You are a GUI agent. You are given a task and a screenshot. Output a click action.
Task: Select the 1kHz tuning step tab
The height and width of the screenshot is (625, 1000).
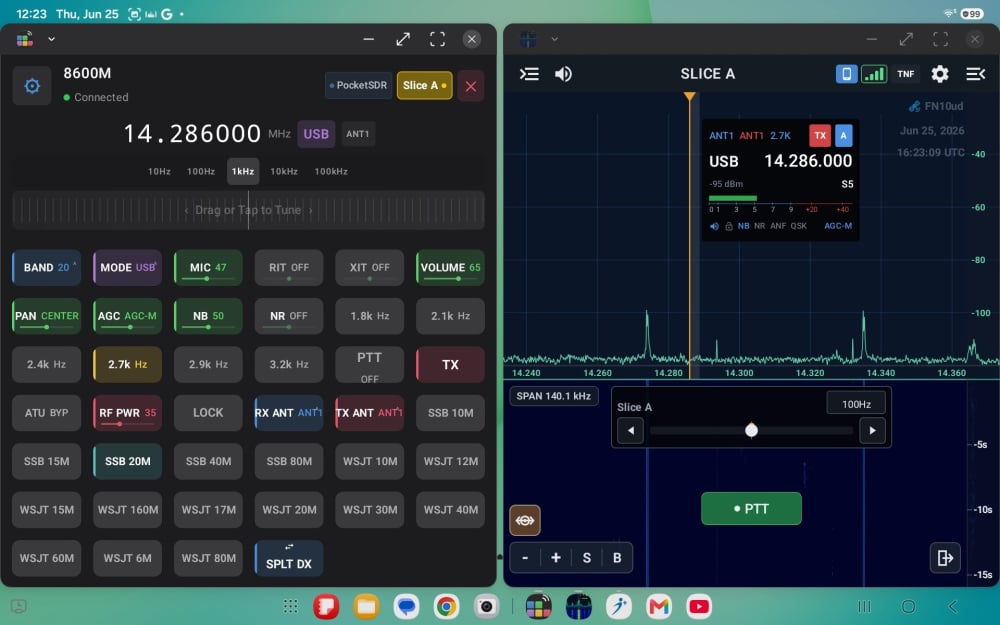[243, 172]
